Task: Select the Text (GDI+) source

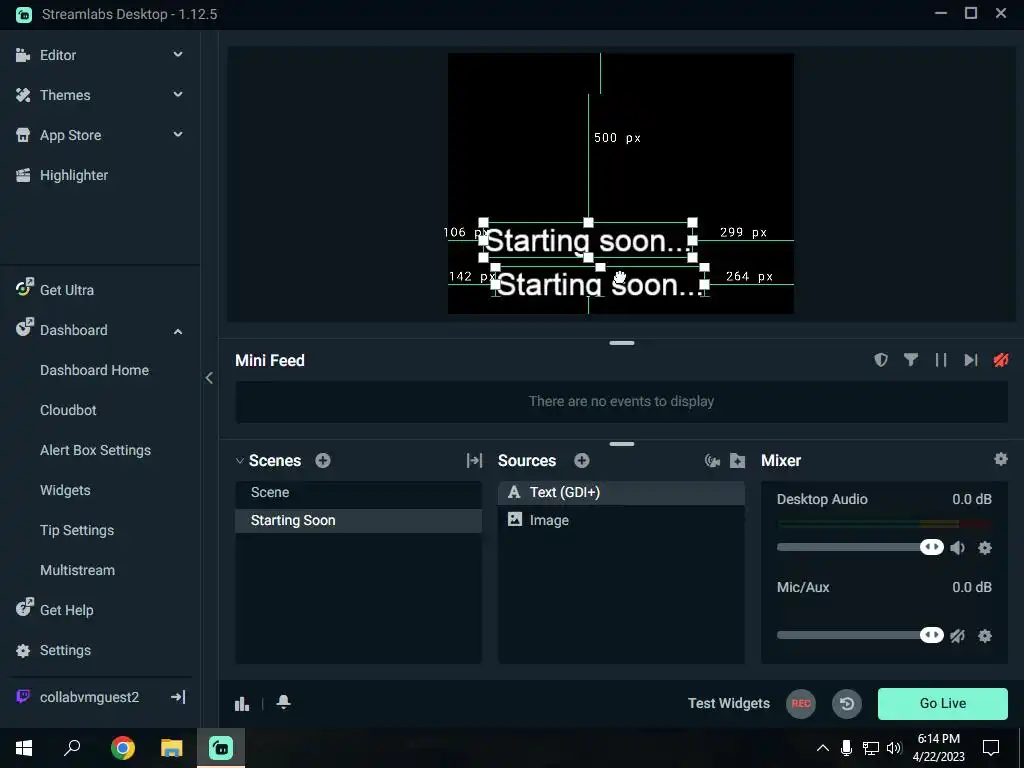Action: [621, 492]
